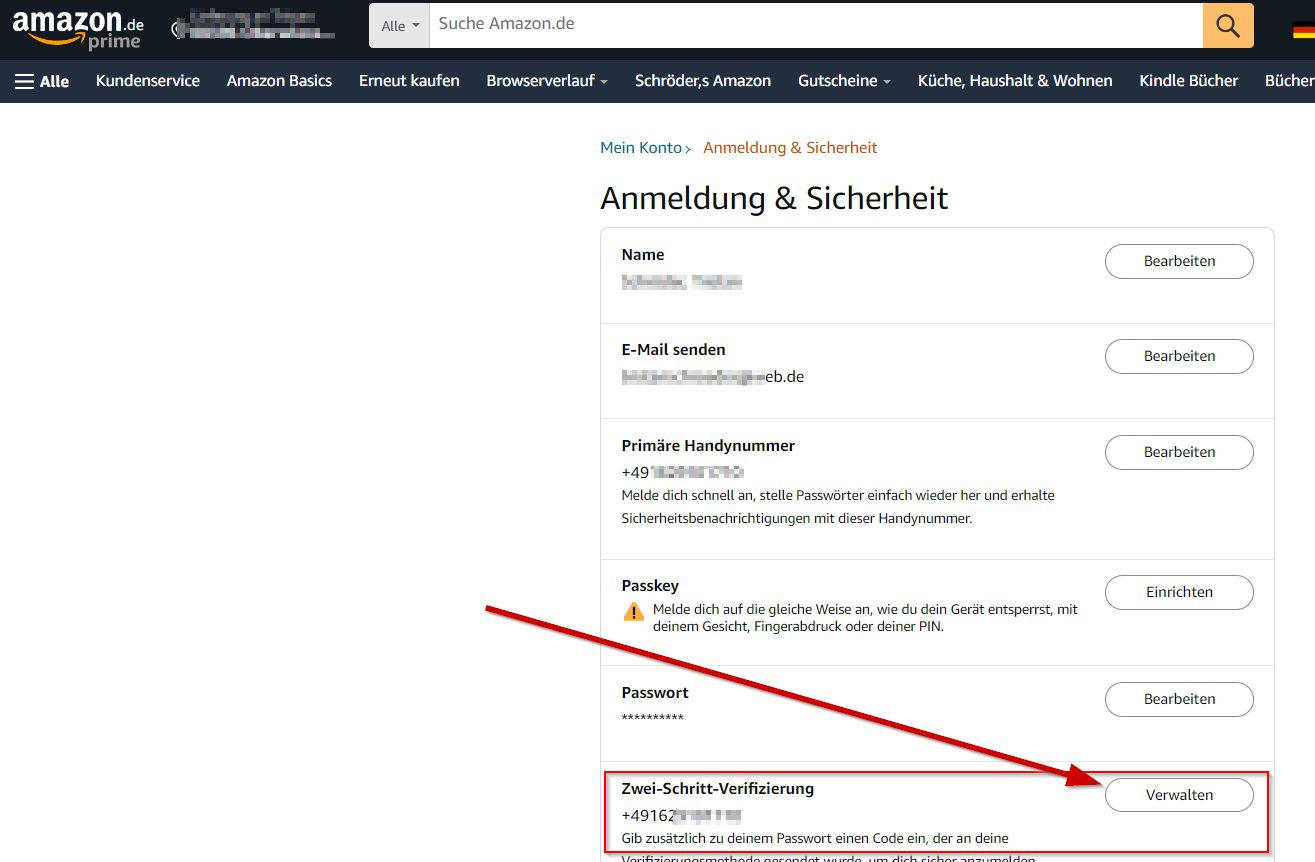The image size is (1315, 862).
Task: Click the Passkey section label
Action: (x=650, y=586)
